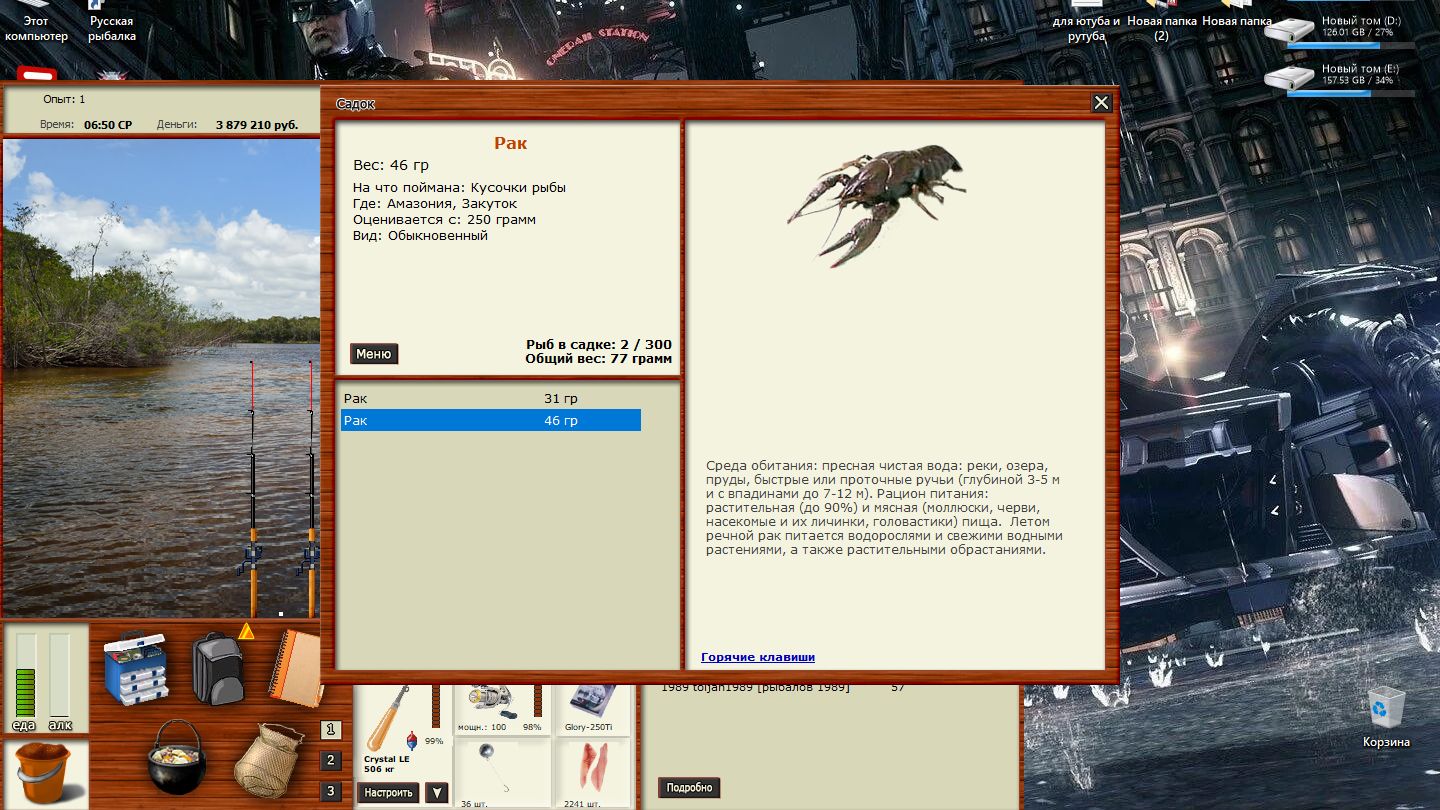Click the D: drive usage bar
The width and height of the screenshot is (1440, 810).
1351,46
